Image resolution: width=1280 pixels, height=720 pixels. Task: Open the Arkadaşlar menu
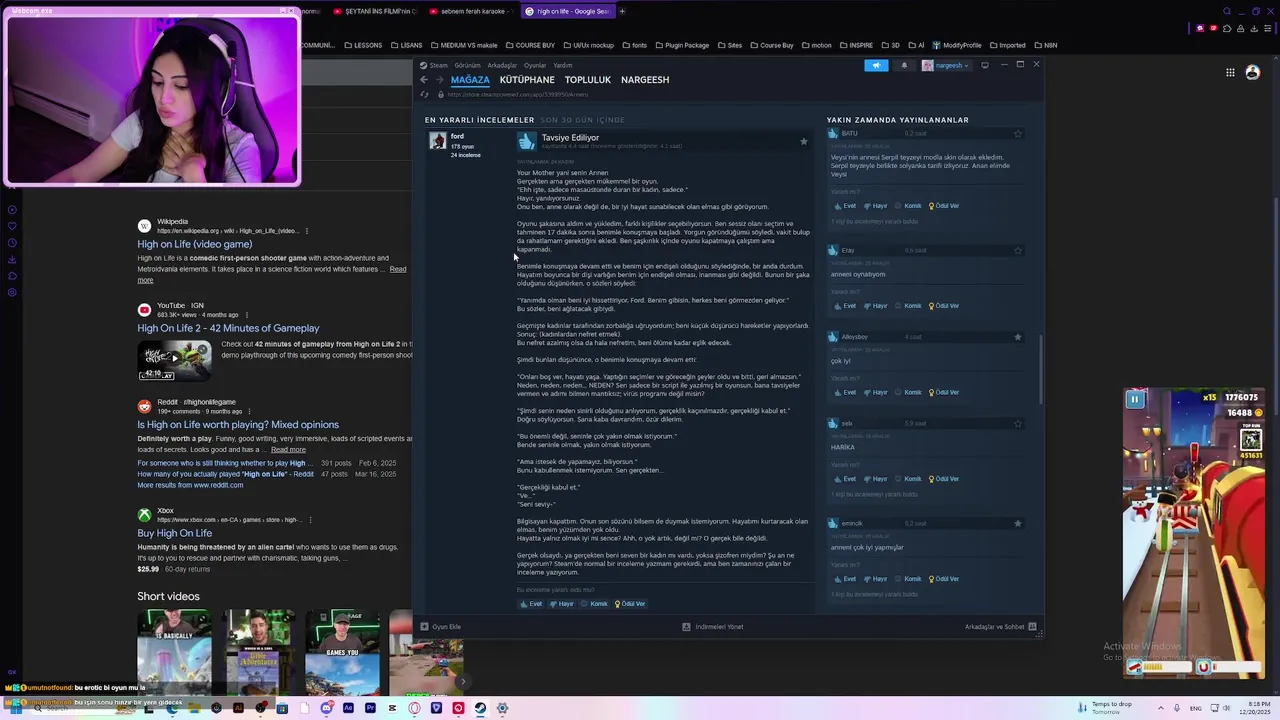click(x=502, y=65)
